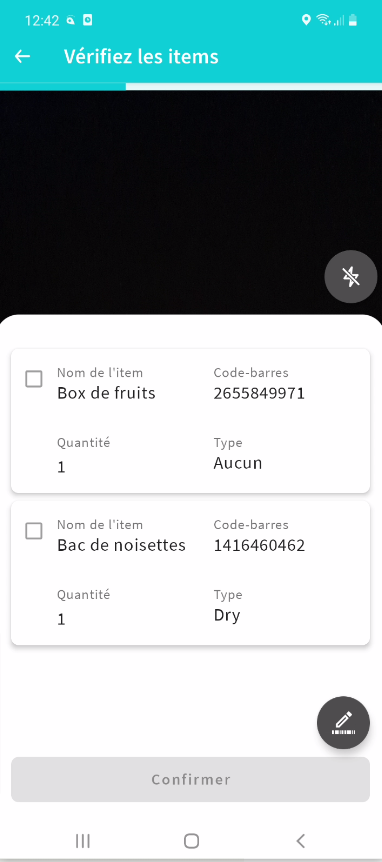Check the Box de fruits checkbox
This screenshot has width=382, height=862.
[x=34, y=379]
